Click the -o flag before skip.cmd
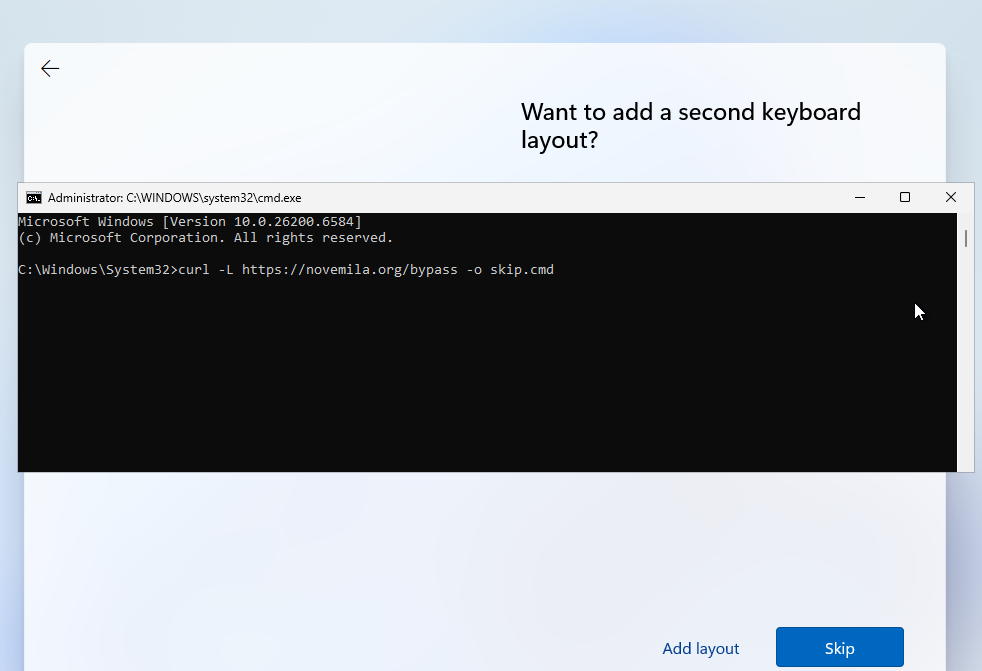The height and width of the screenshot is (671, 982). coord(473,270)
